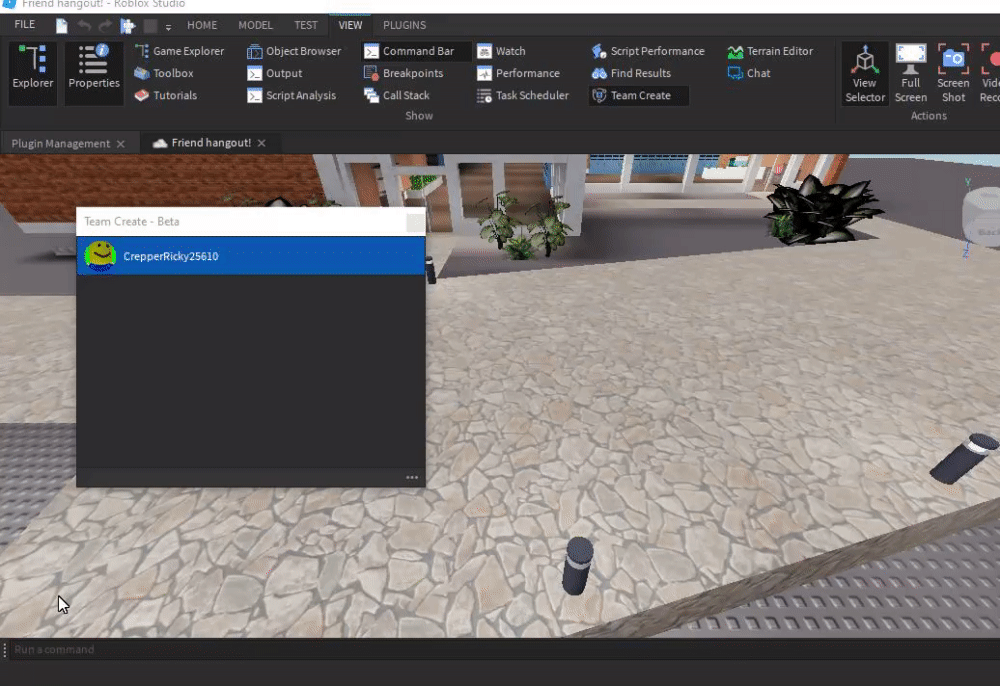Viewport: 1000px width, 686px height.
Task: Show the Output window
Action: click(x=275, y=73)
